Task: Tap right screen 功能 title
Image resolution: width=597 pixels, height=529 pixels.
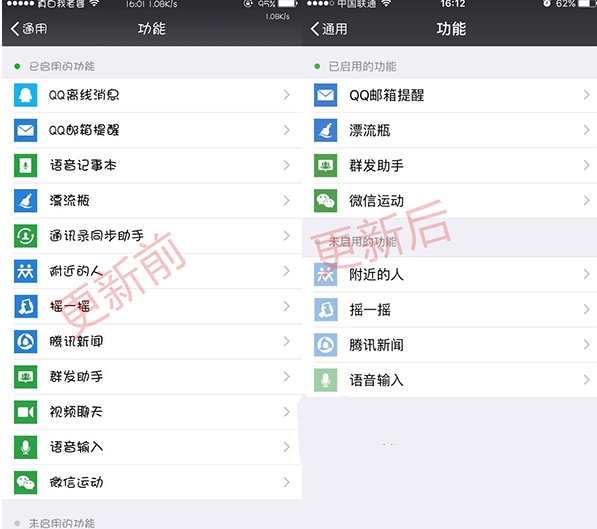Action: coord(451,29)
